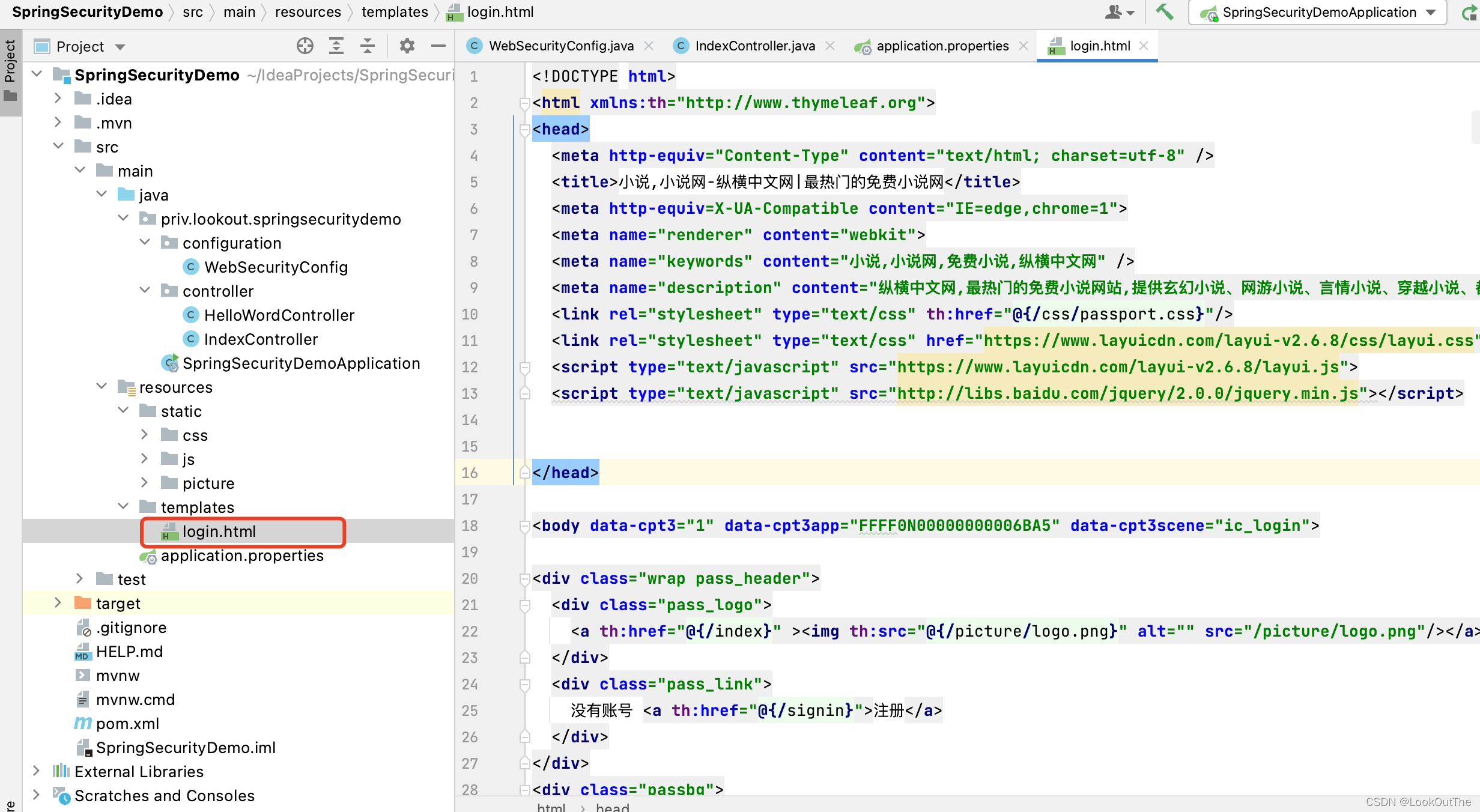Viewport: 1480px width, 812px height.
Task: Click Expand All in the Project panel
Action: [x=336, y=46]
